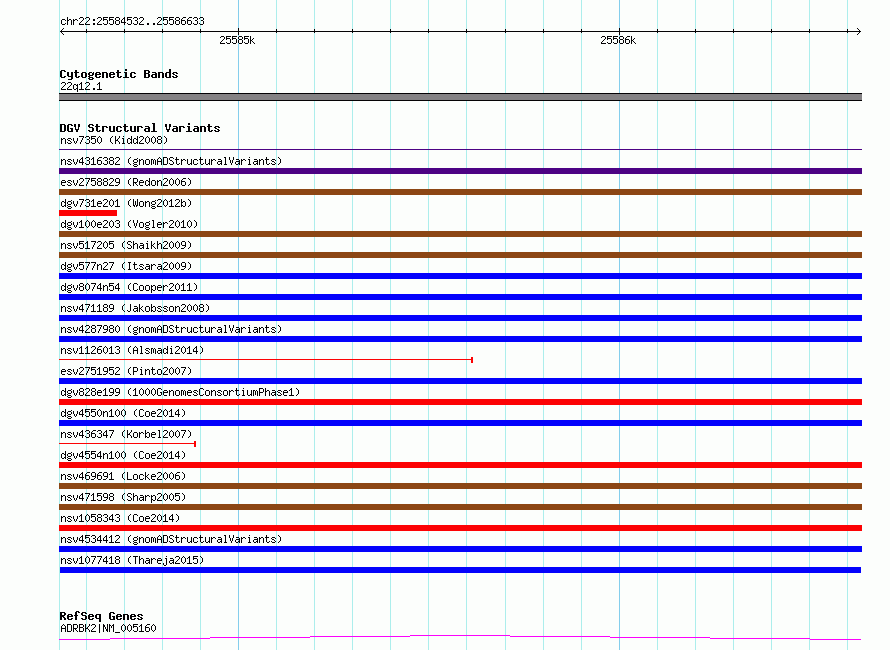Select variant label nsv1077418 (Thareja2015)
The image size is (890, 650).
[132, 560]
